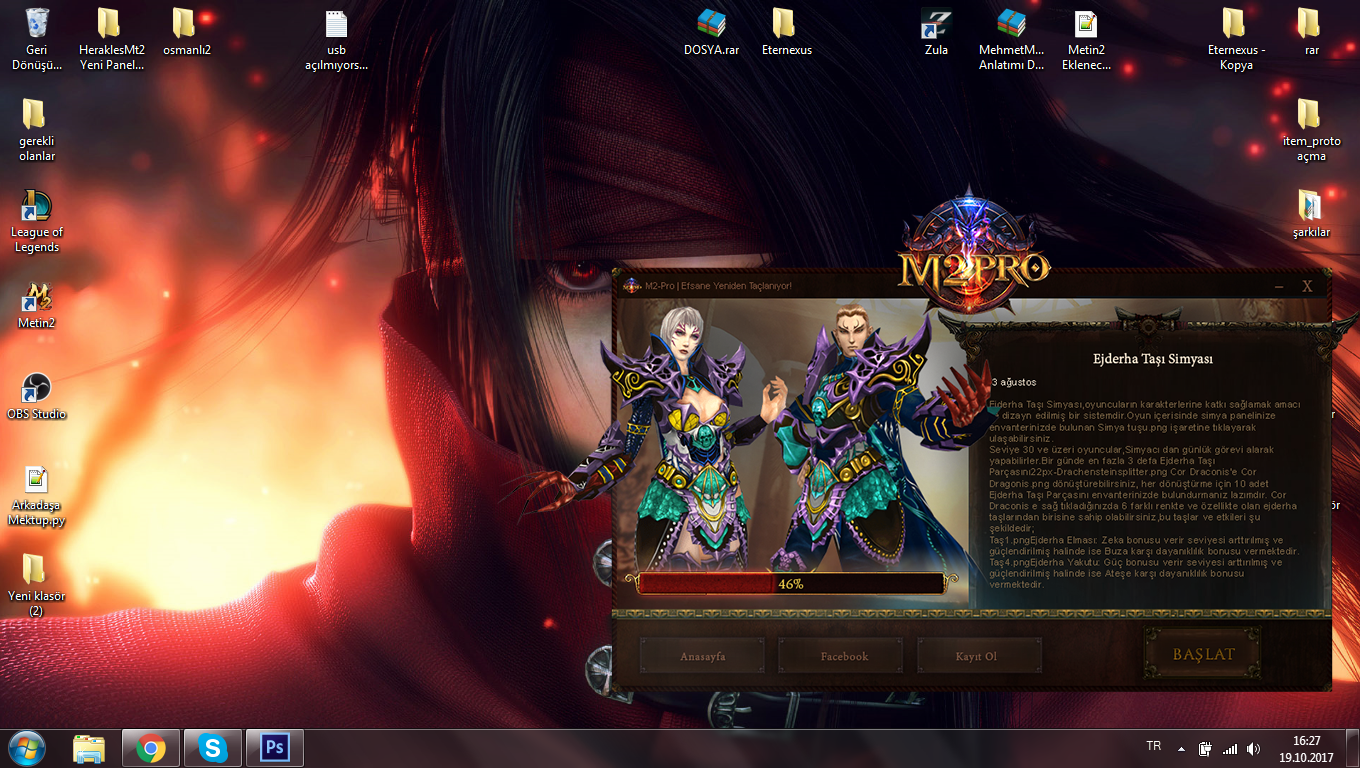Select the DOSYA.rar archive icon
This screenshot has height=768, width=1360.
click(711, 30)
